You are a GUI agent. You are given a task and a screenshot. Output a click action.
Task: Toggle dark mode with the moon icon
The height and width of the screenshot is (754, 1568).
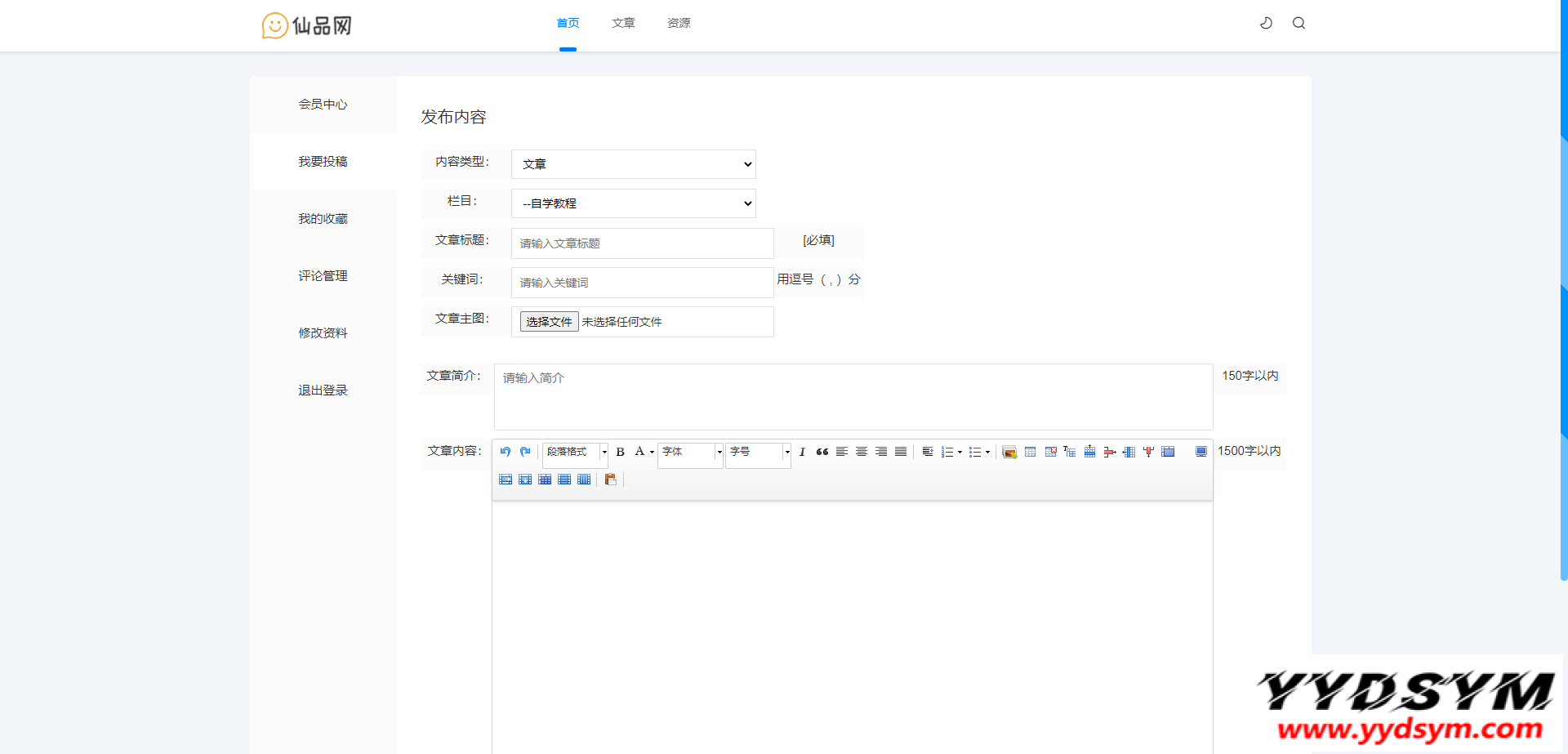click(x=1266, y=23)
